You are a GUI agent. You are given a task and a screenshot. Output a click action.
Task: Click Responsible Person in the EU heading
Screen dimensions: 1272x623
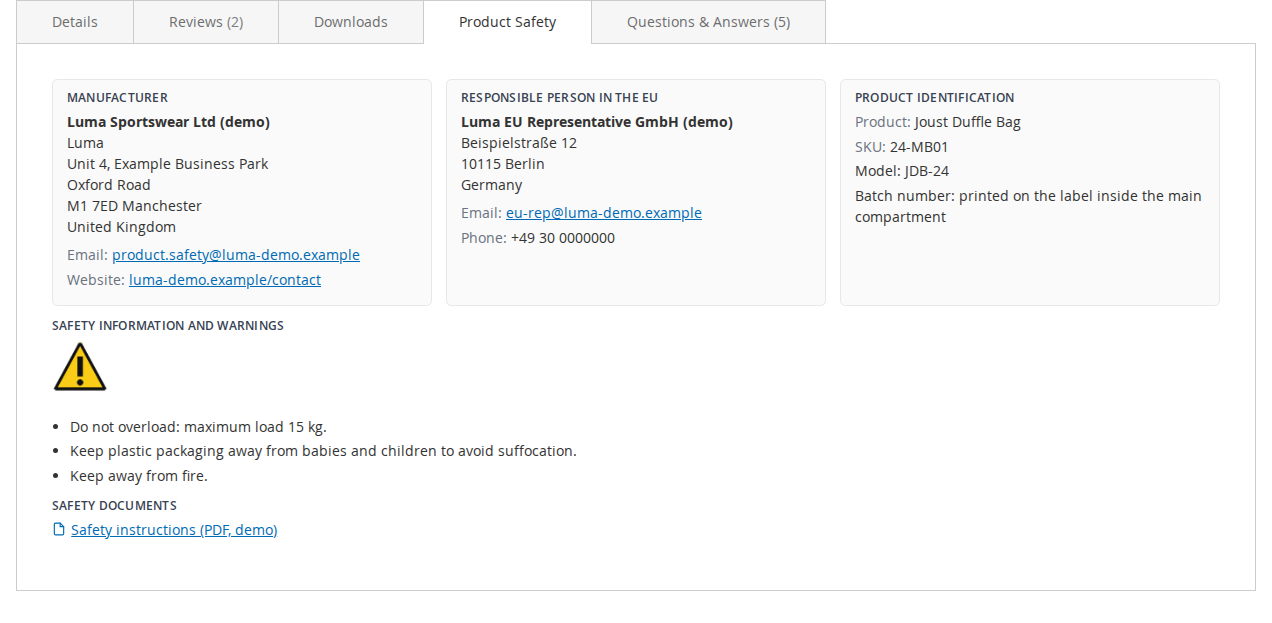click(x=559, y=98)
